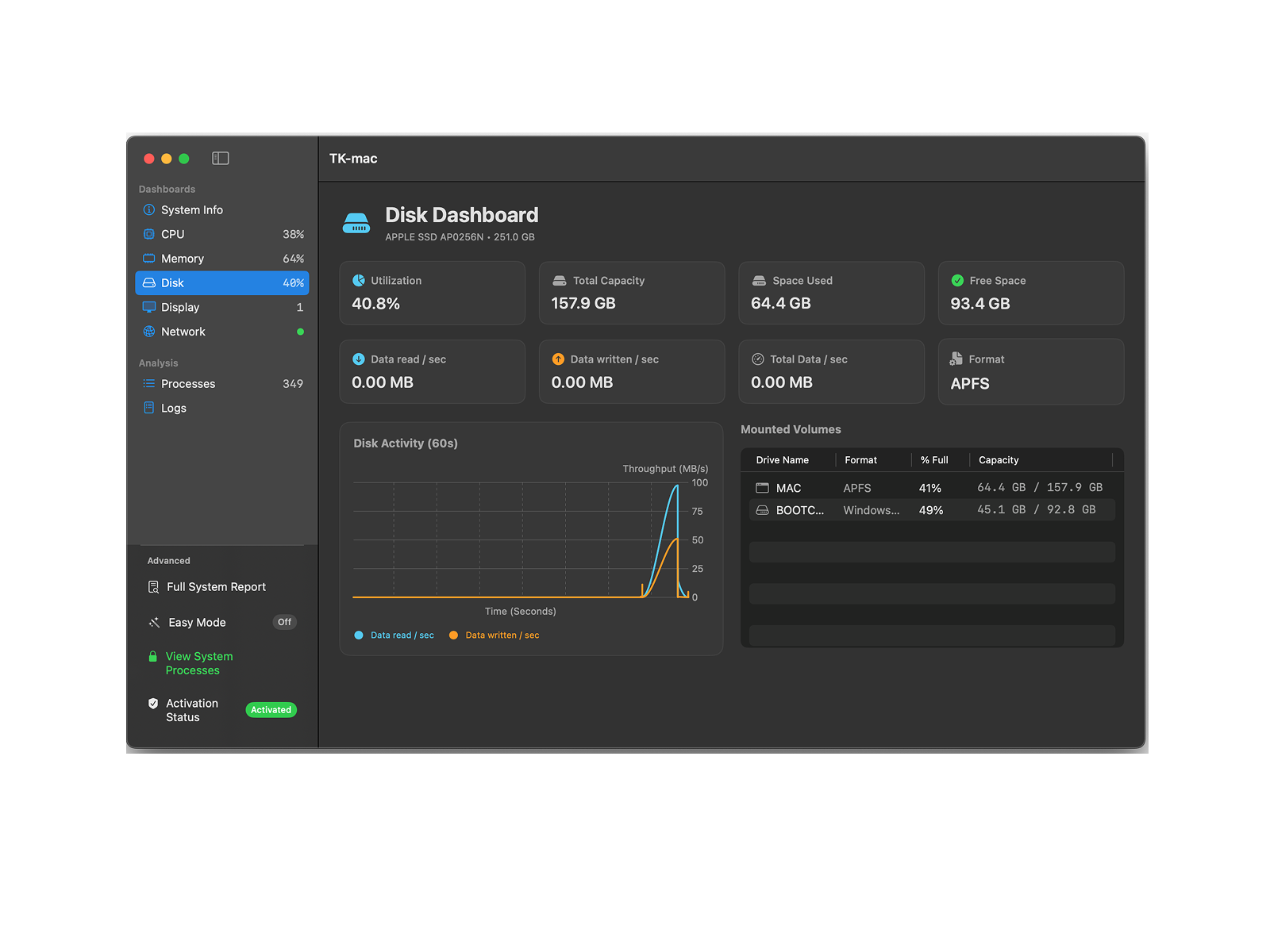The width and height of the screenshot is (1270, 952).
Task: Click the Full System Report icon
Action: point(153,587)
